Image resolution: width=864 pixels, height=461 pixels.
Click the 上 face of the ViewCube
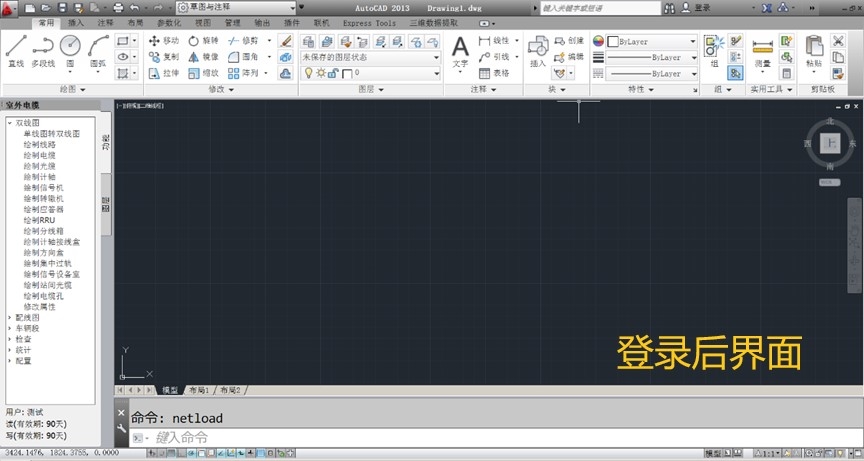coord(830,144)
